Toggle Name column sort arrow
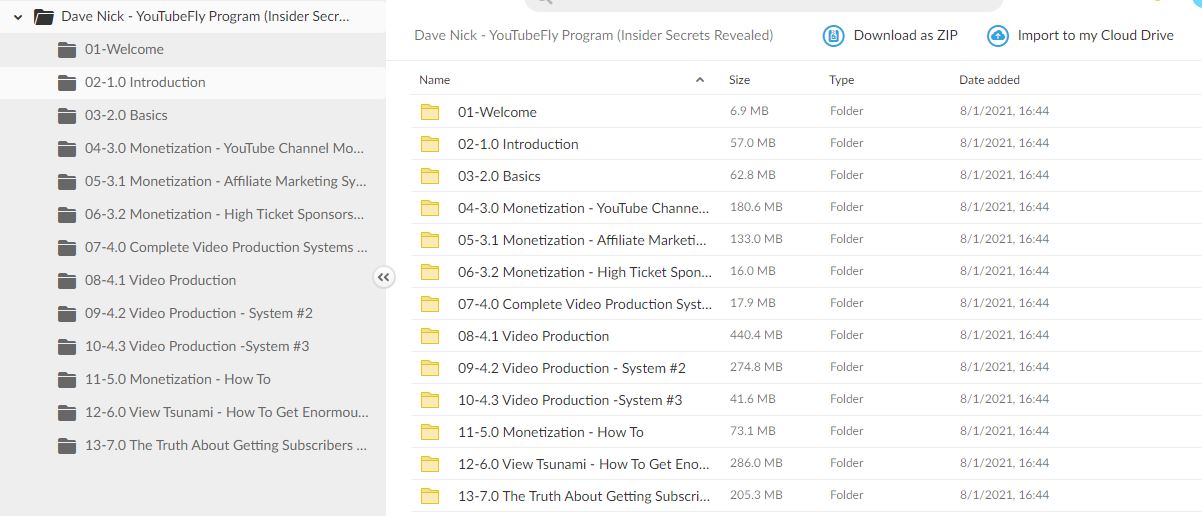 [x=700, y=80]
